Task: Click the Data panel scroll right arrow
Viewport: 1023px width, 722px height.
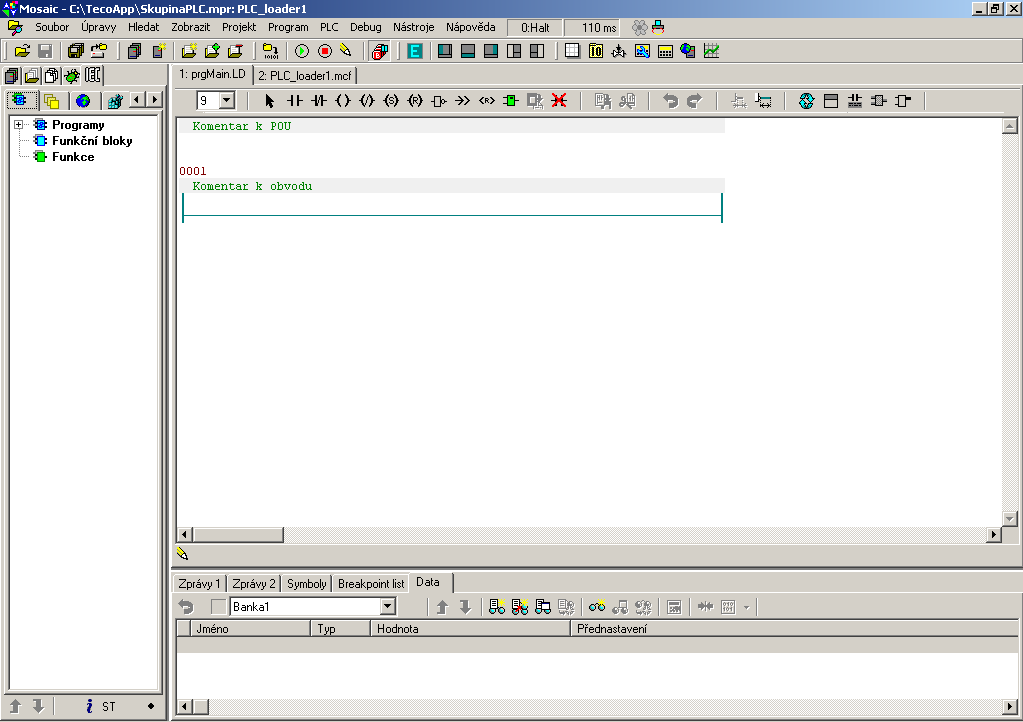Action: 1009,706
